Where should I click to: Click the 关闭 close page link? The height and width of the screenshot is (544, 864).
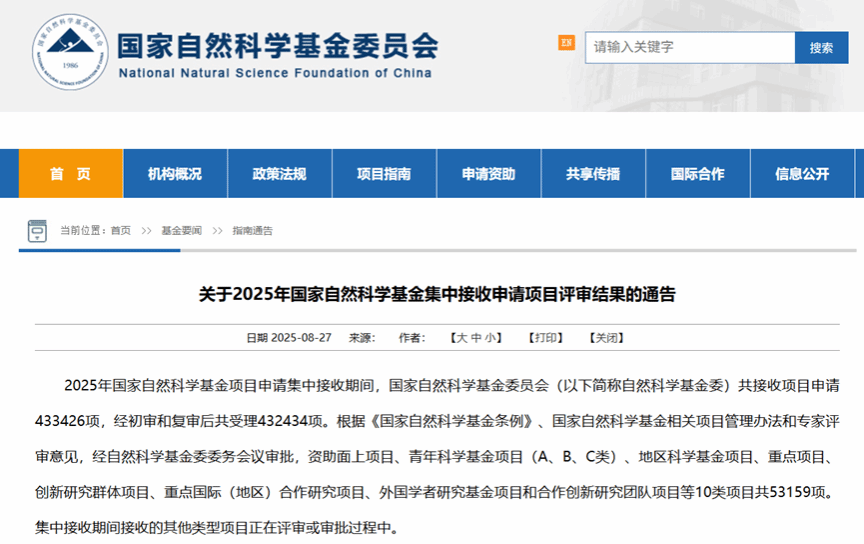click(606, 338)
